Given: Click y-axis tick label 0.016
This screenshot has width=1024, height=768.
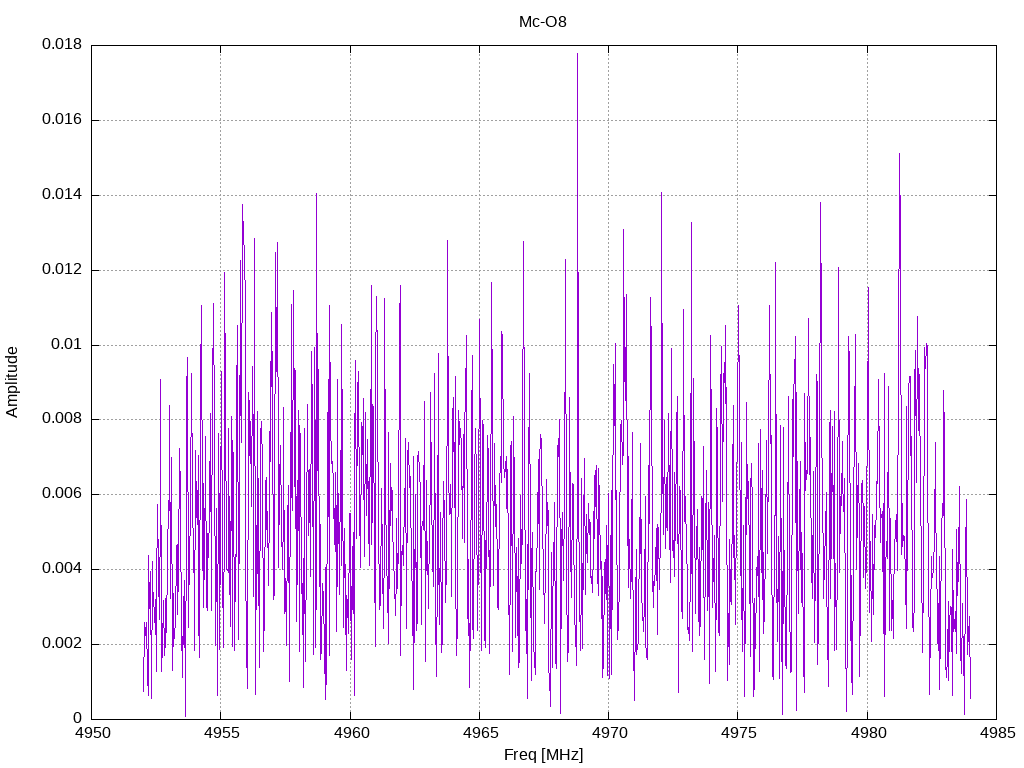Looking at the screenshot, I should 62,119.
